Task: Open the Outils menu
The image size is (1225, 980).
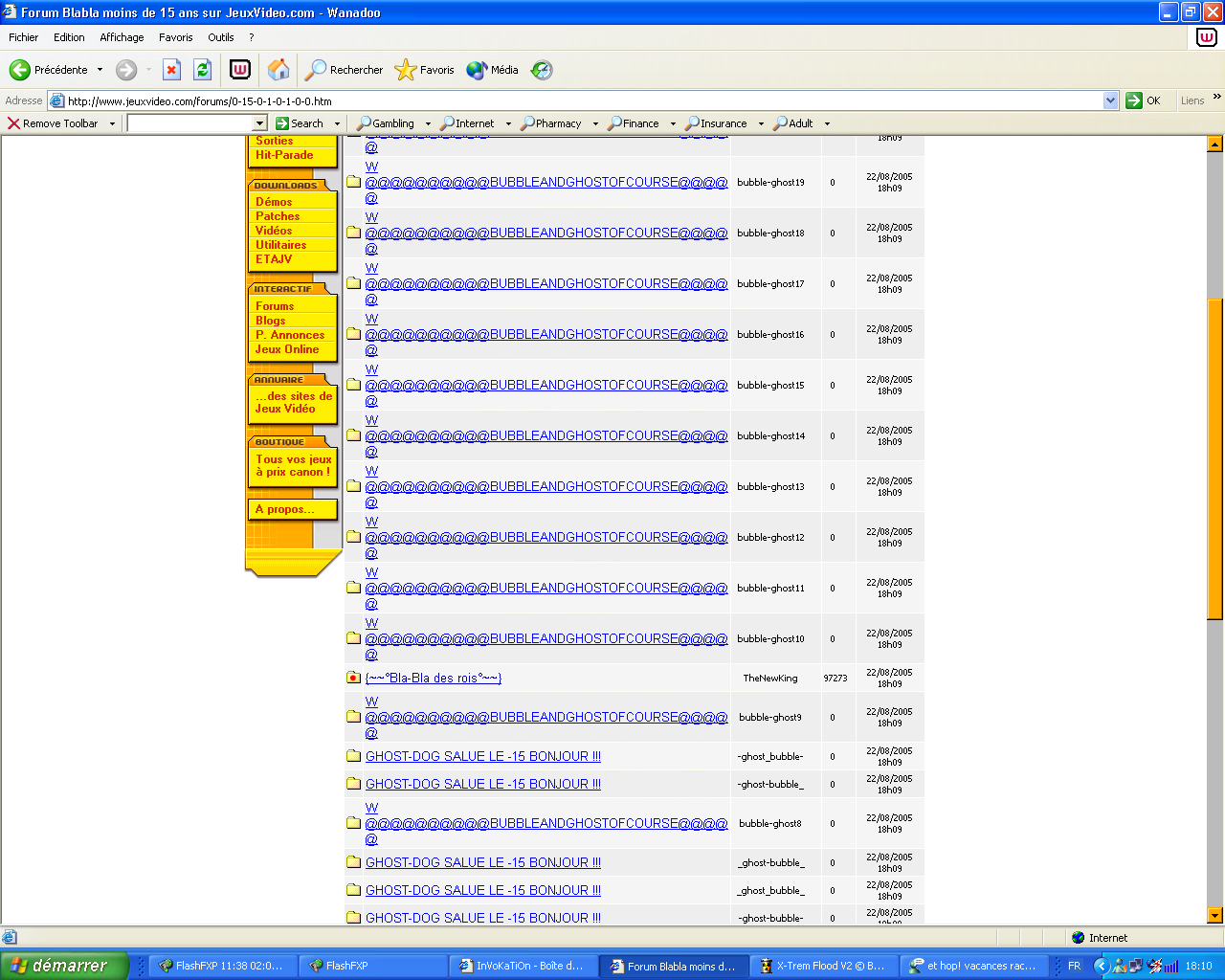Action: (220, 37)
